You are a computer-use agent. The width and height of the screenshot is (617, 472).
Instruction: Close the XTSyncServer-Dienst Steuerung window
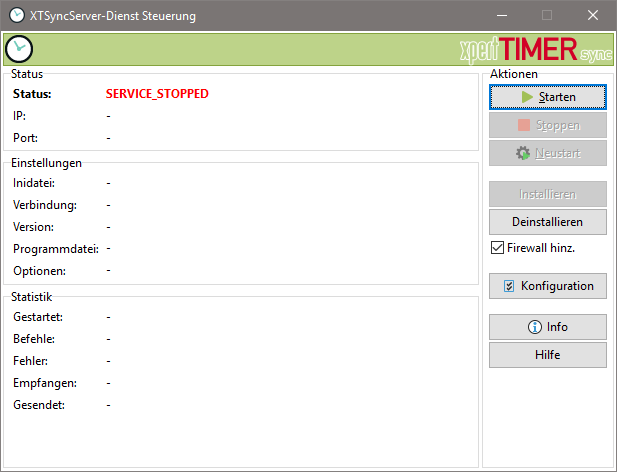(x=593, y=16)
